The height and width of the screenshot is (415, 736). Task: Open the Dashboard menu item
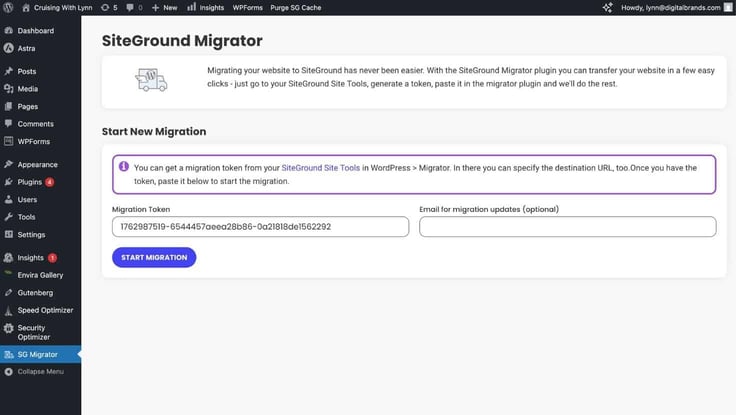pyautogui.click(x=36, y=31)
